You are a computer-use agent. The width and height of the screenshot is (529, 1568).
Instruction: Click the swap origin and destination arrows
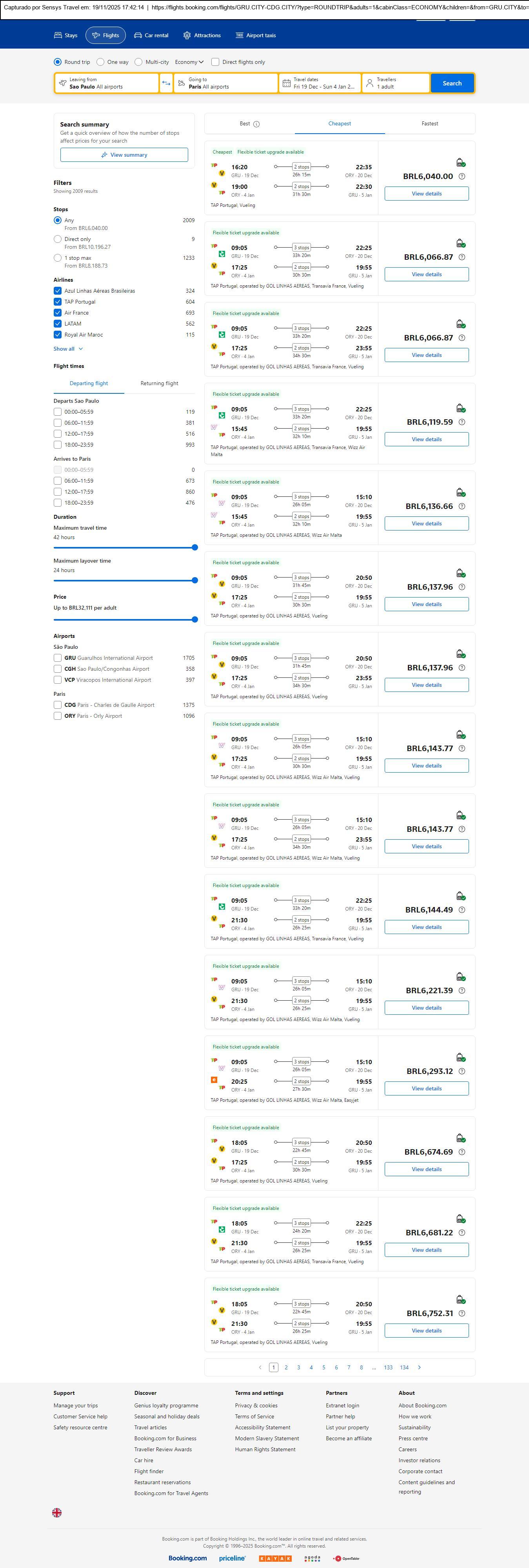coord(166,83)
